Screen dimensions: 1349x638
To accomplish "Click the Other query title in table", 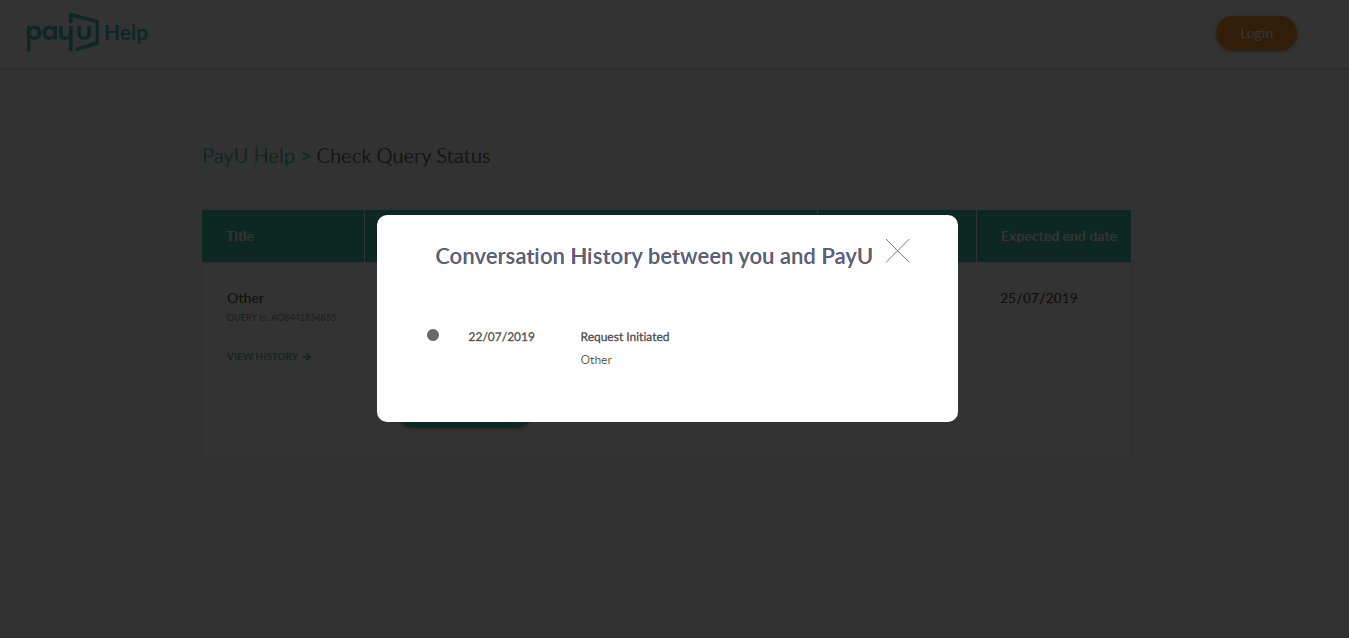I will [x=246, y=298].
